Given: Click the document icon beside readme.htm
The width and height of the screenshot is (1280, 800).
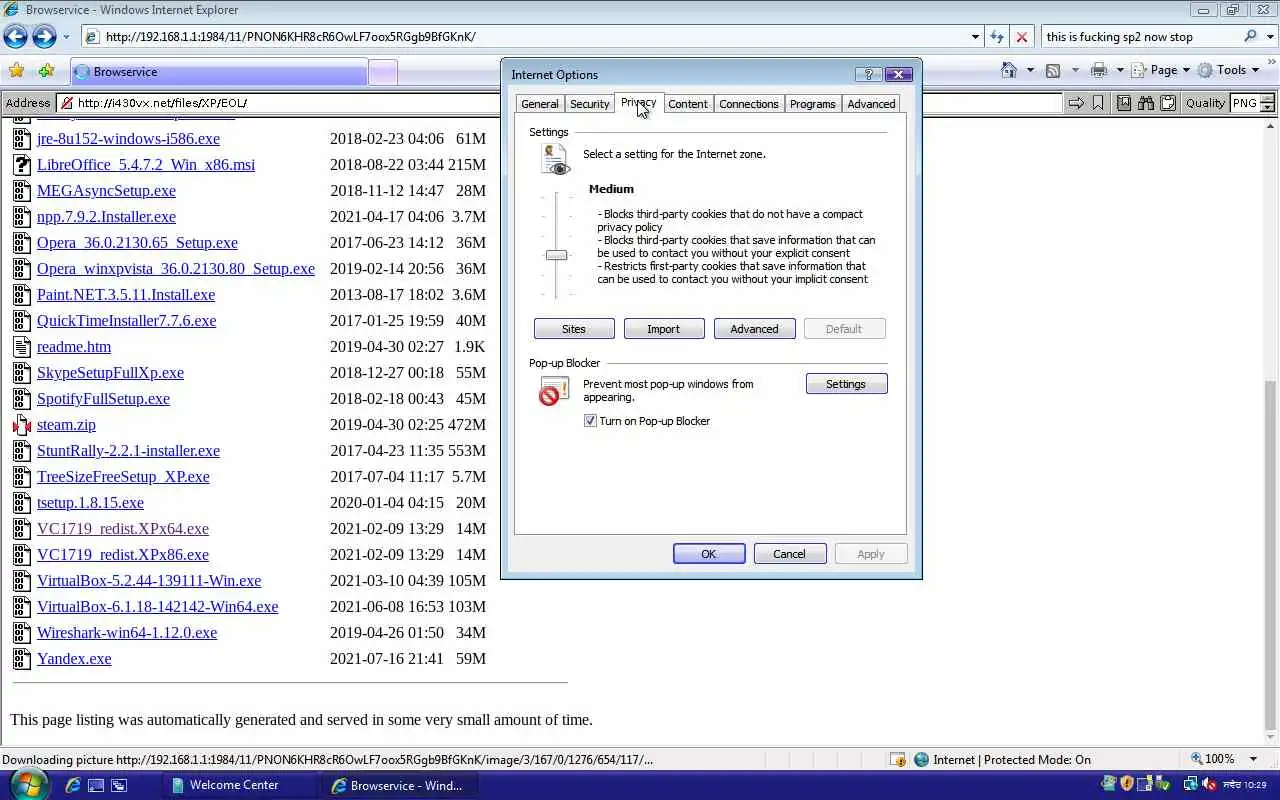Looking at the screenshot, I should click(22, 347).
